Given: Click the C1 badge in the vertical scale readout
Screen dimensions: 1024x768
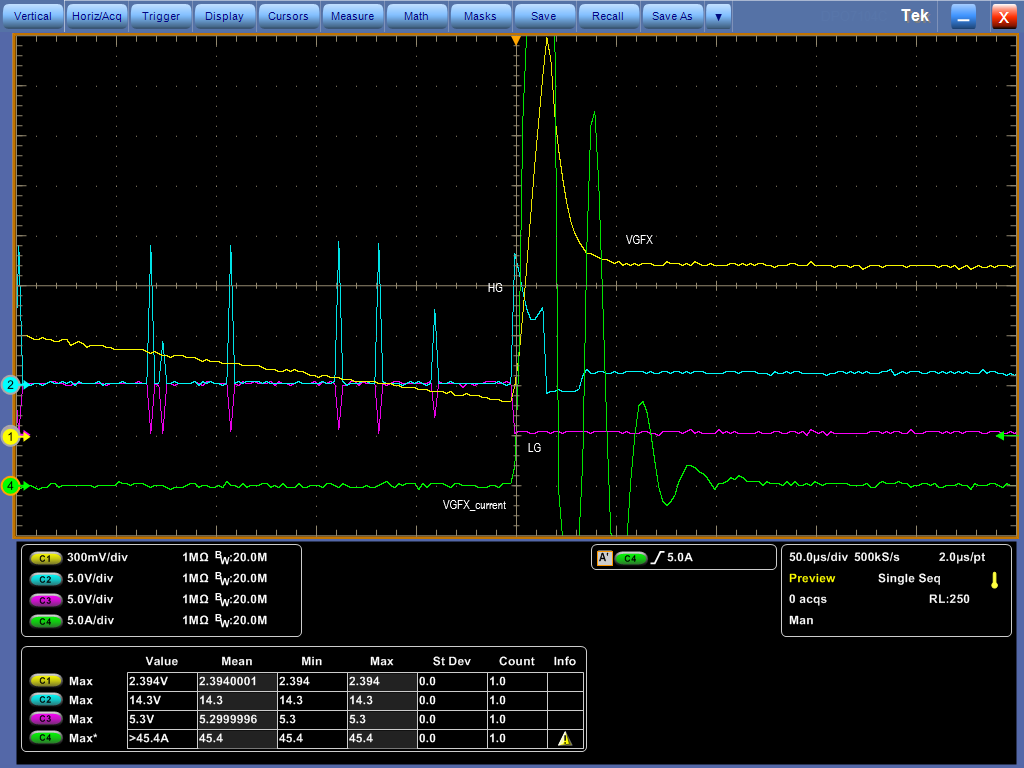Looking at the screenshot, I should [x=46, y=558].
